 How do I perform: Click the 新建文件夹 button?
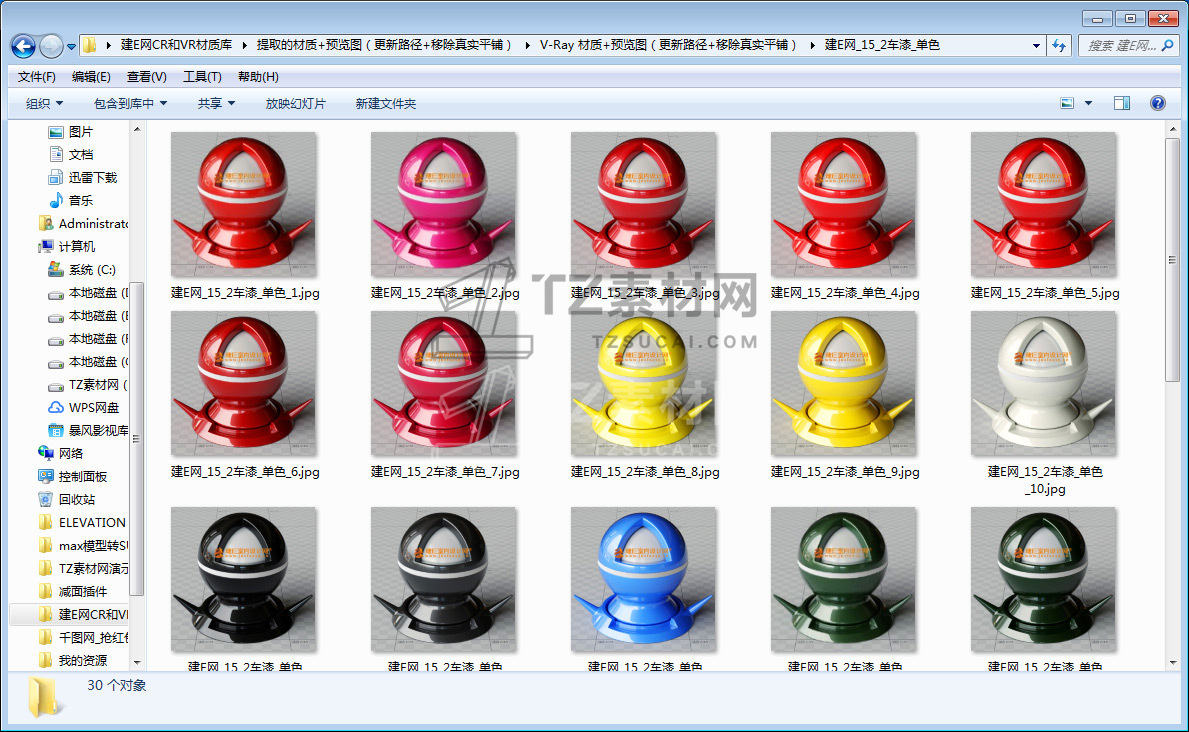tap(385, 103)
